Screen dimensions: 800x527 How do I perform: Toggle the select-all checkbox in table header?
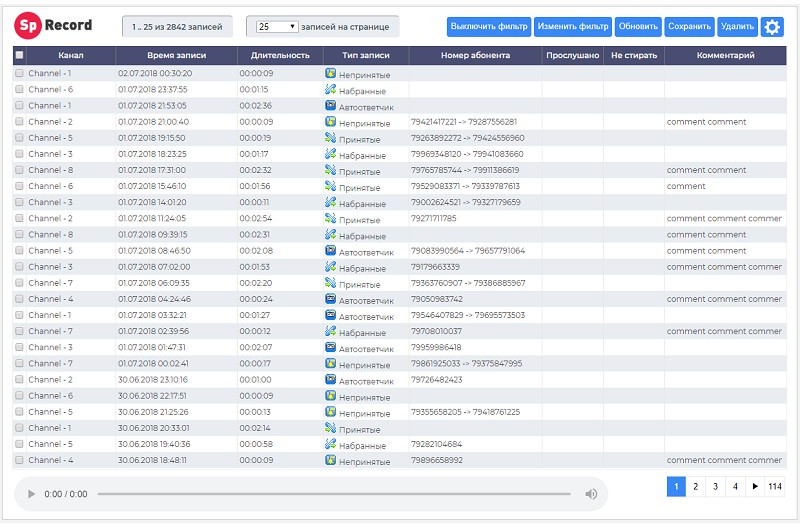pyautogui.click(x=20, y=55)
